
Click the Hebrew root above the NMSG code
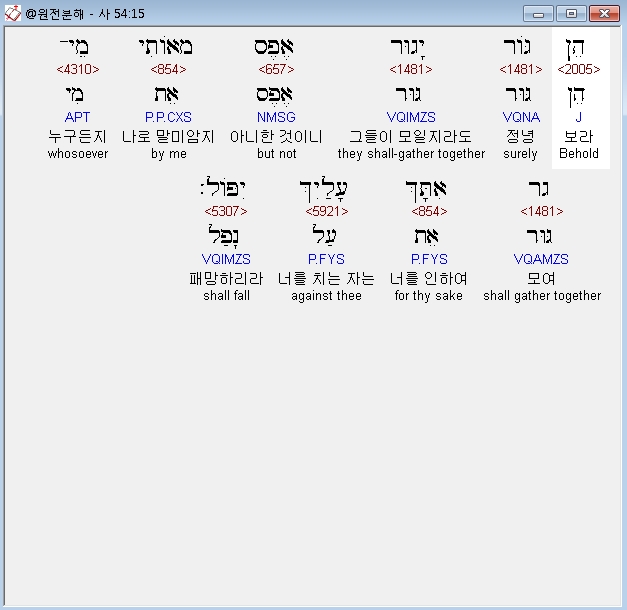point(274,95)
